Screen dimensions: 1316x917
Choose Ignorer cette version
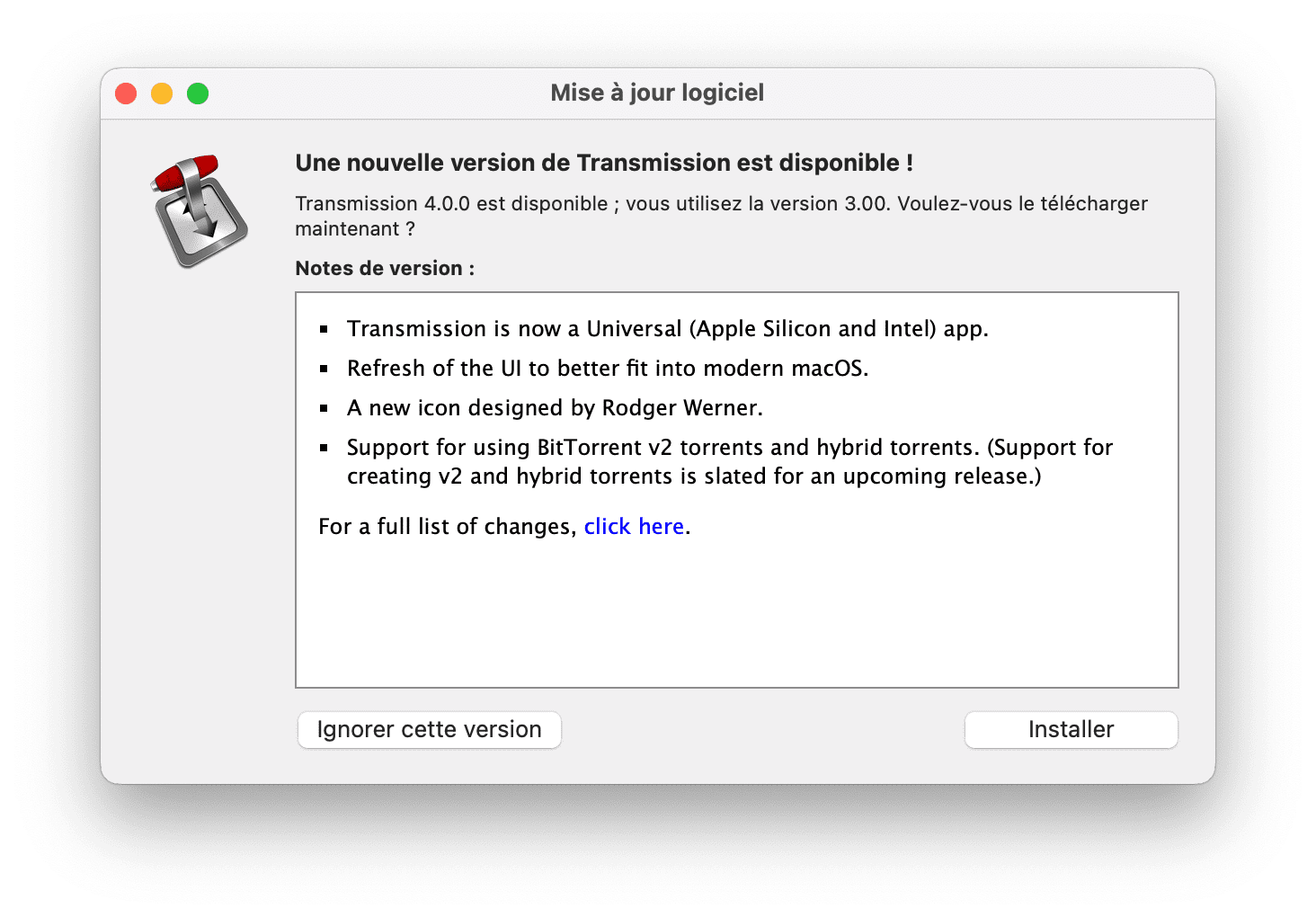pos(429,729)
